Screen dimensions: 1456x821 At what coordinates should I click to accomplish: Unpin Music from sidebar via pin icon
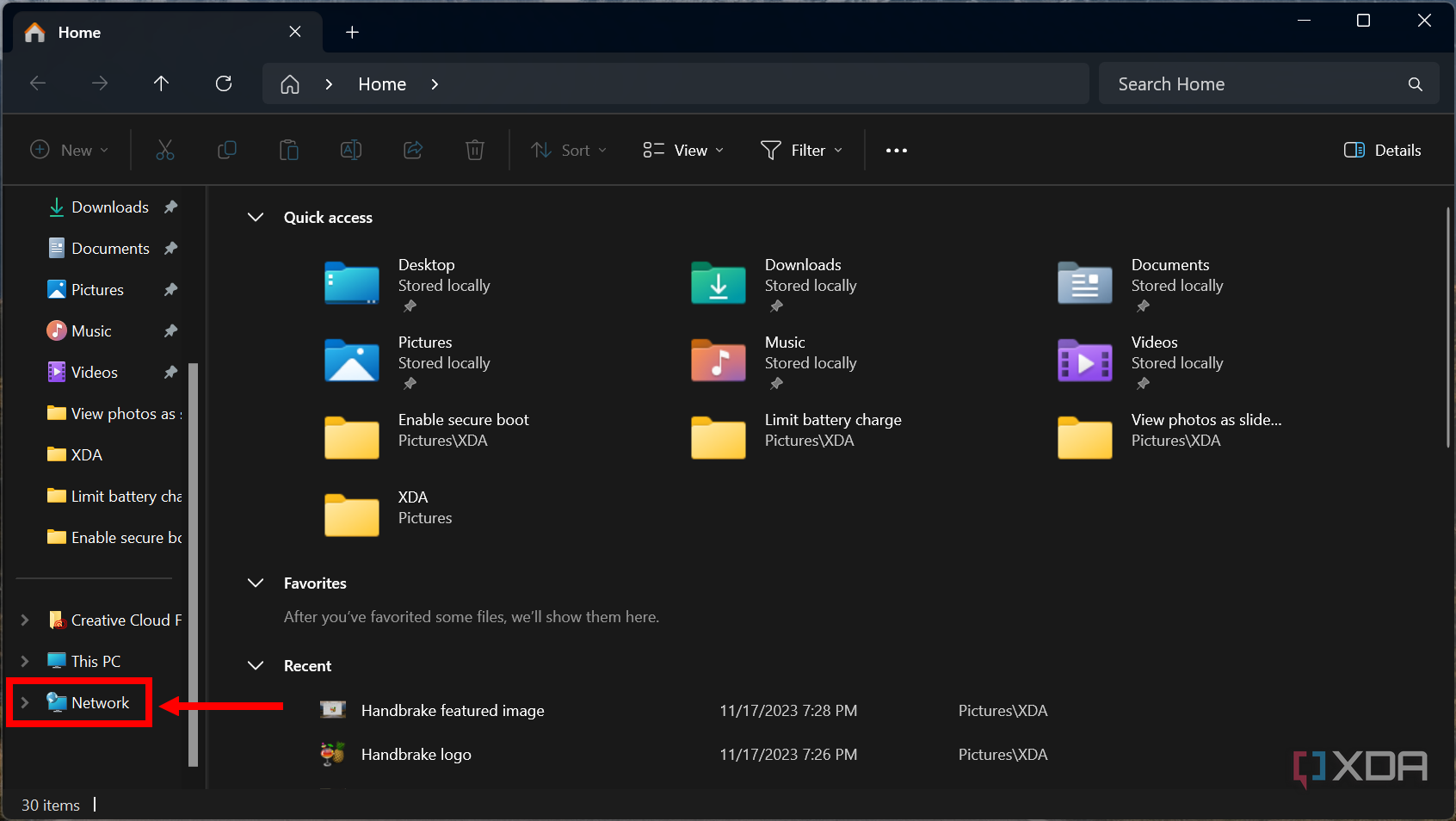[170, 331]
